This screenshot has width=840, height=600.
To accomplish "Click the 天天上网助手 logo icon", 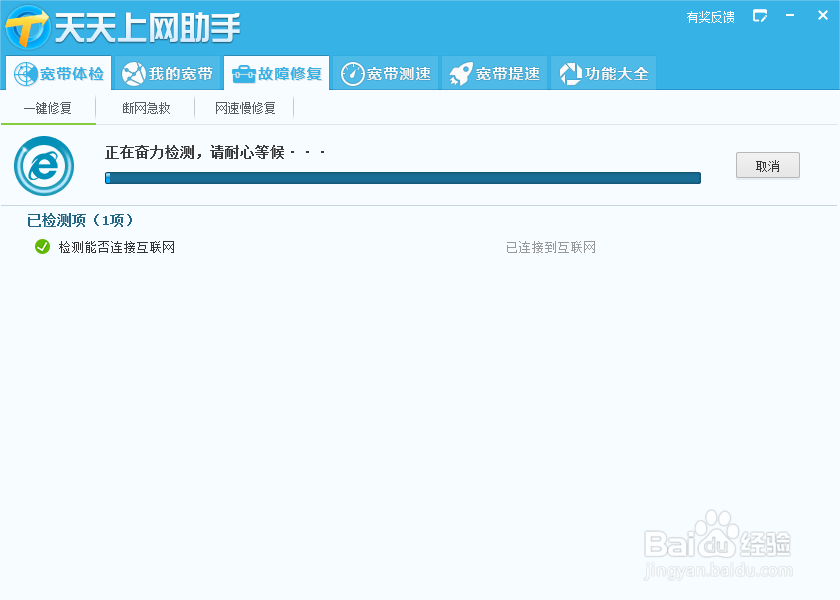I will (28, 27).
